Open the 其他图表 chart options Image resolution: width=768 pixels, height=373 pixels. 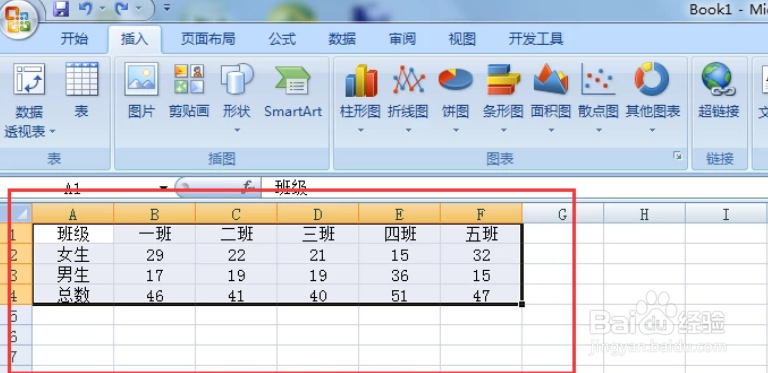pyautogui.click(x=652, y=98)
